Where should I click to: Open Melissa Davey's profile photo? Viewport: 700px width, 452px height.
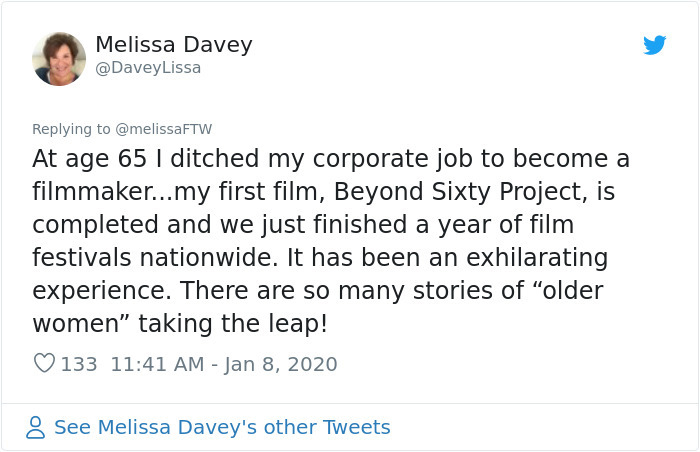click(x=59, y=59)
